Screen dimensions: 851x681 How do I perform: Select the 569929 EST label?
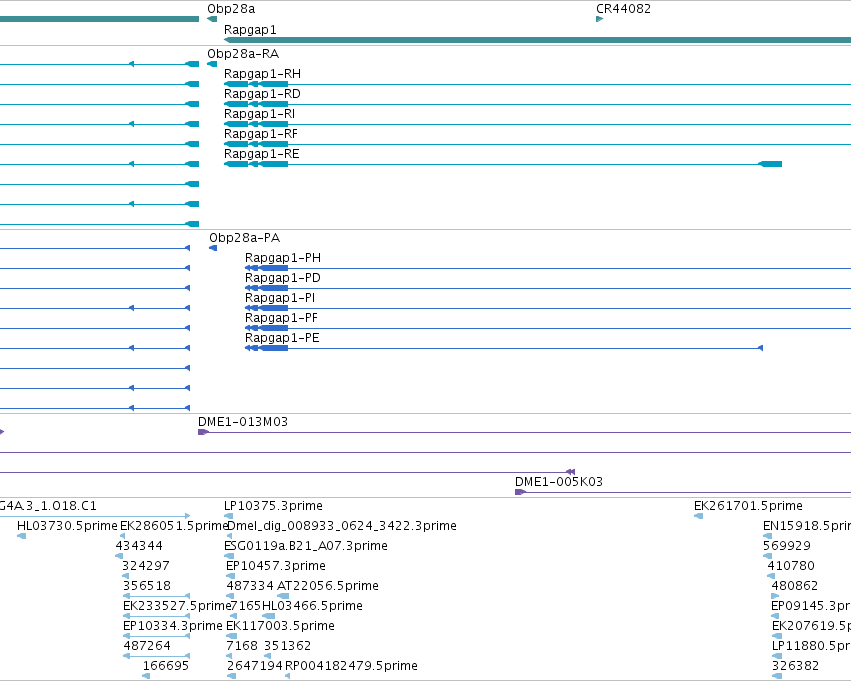coord(787,546)
